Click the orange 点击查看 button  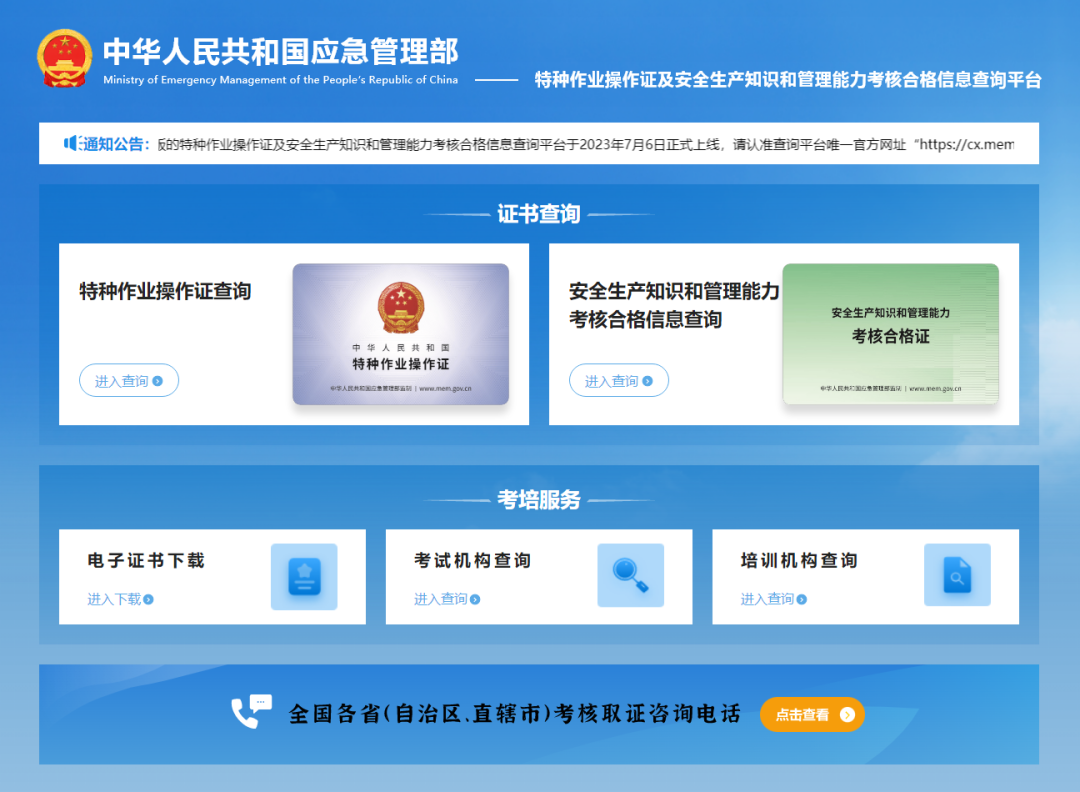812,714
